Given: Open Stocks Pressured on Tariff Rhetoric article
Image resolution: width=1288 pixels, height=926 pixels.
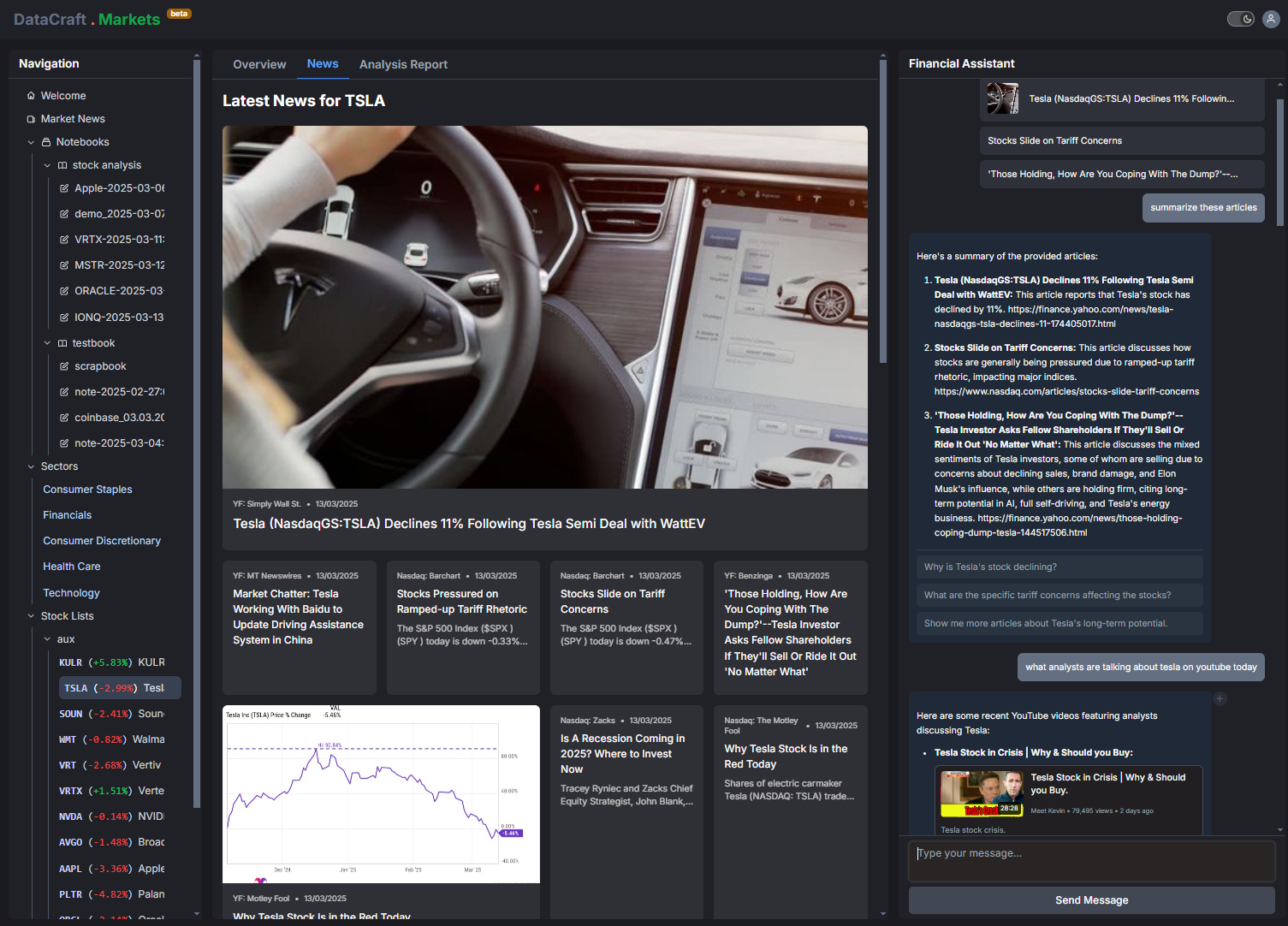Looking at the screenshot, I should pyautogui.click(x=463, y=627).
